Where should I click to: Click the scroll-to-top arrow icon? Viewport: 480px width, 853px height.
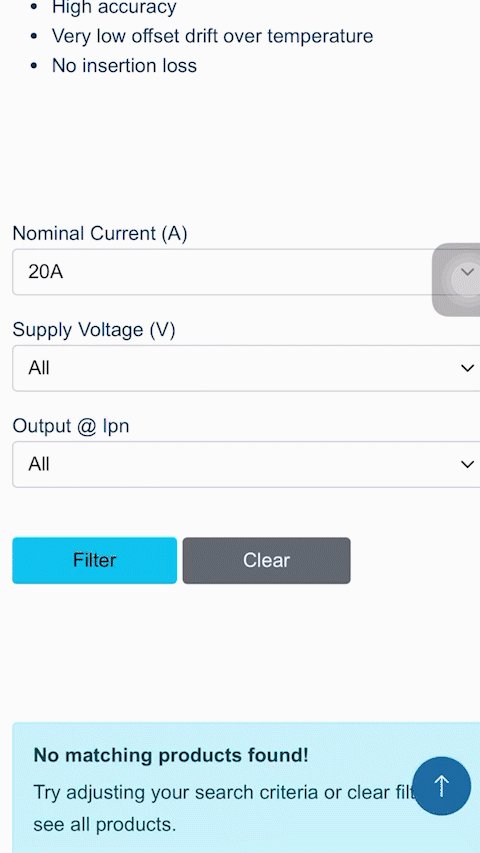tap(441, 786)
